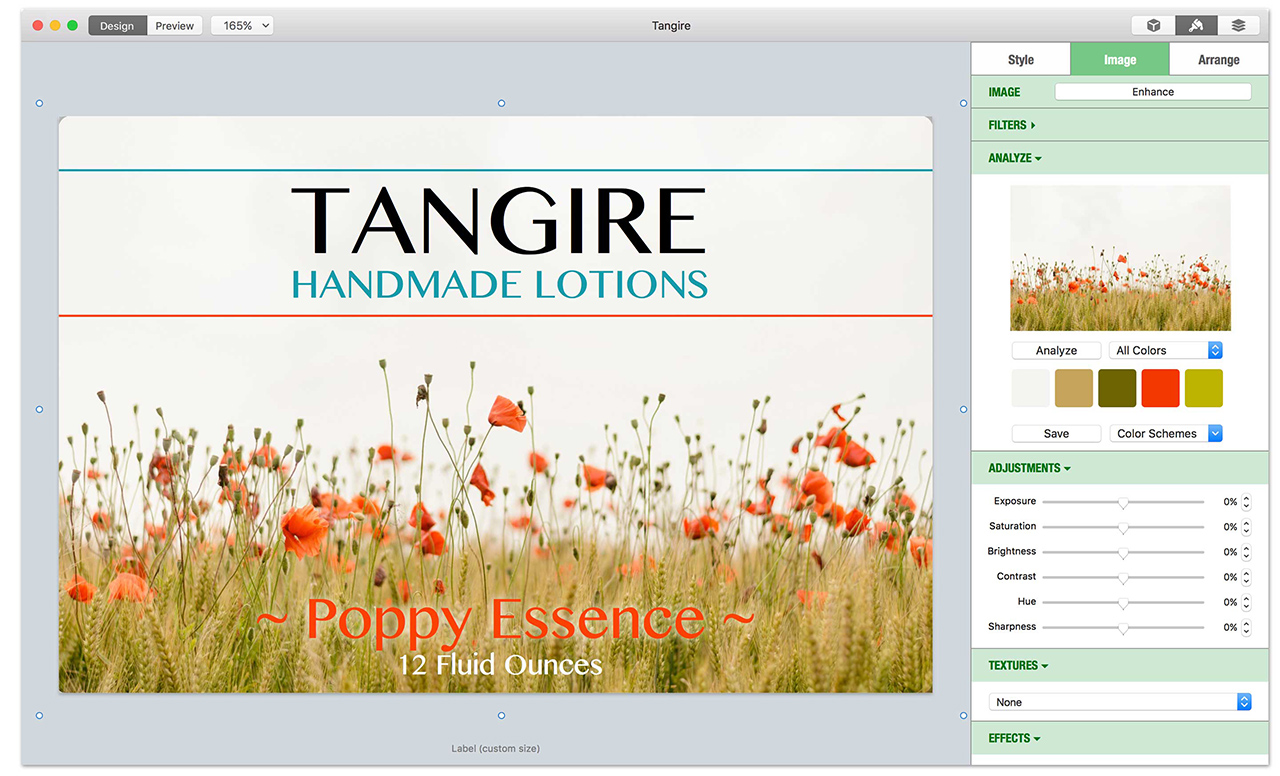Open the Color Schemes dropdown
Screen dimensions: 1280x776
[x=1166, y=434]
